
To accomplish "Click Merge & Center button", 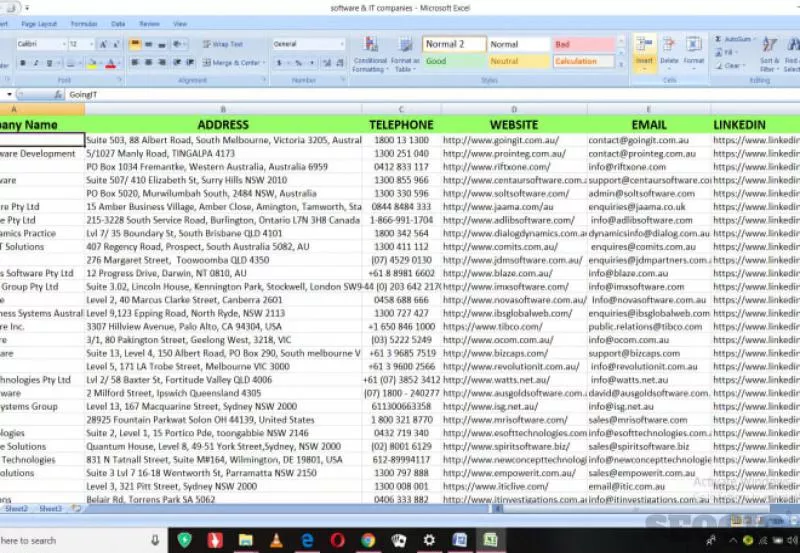I will [x=234, y=62].
